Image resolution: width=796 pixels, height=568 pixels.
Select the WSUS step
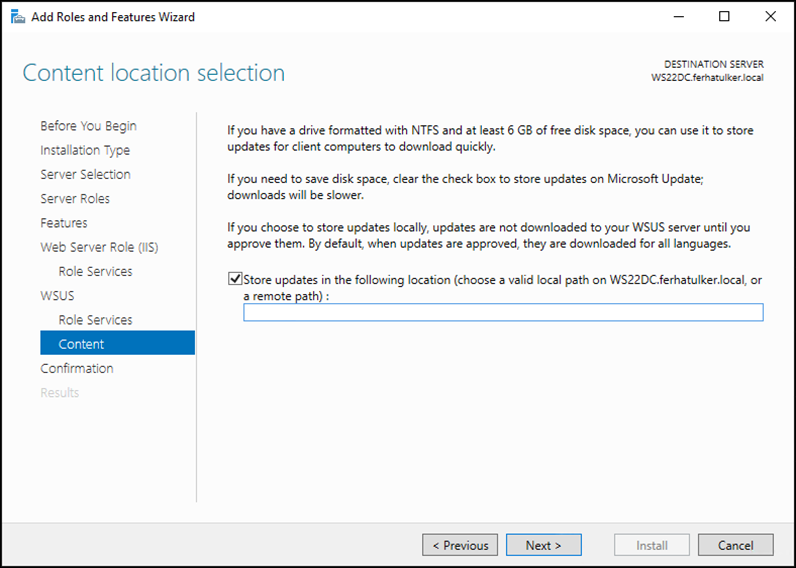click(x=57, y=295)
